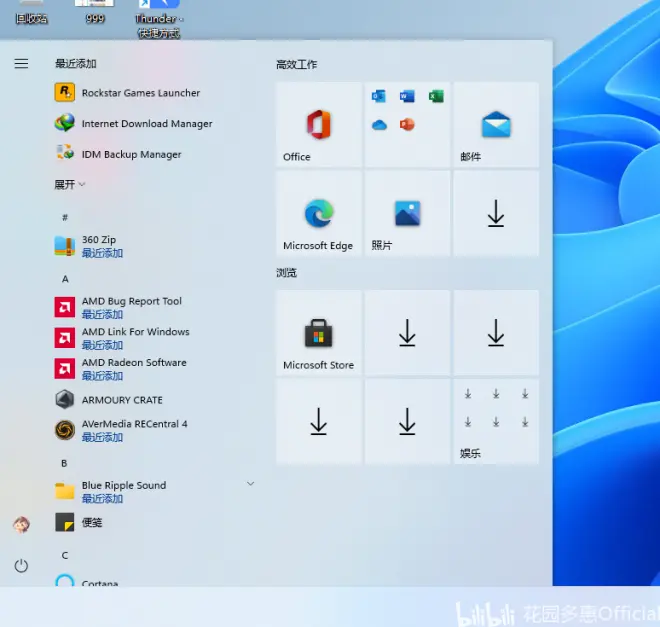Open 360 Zip app icon
The image size is (660, 627).
click(65, 246)
